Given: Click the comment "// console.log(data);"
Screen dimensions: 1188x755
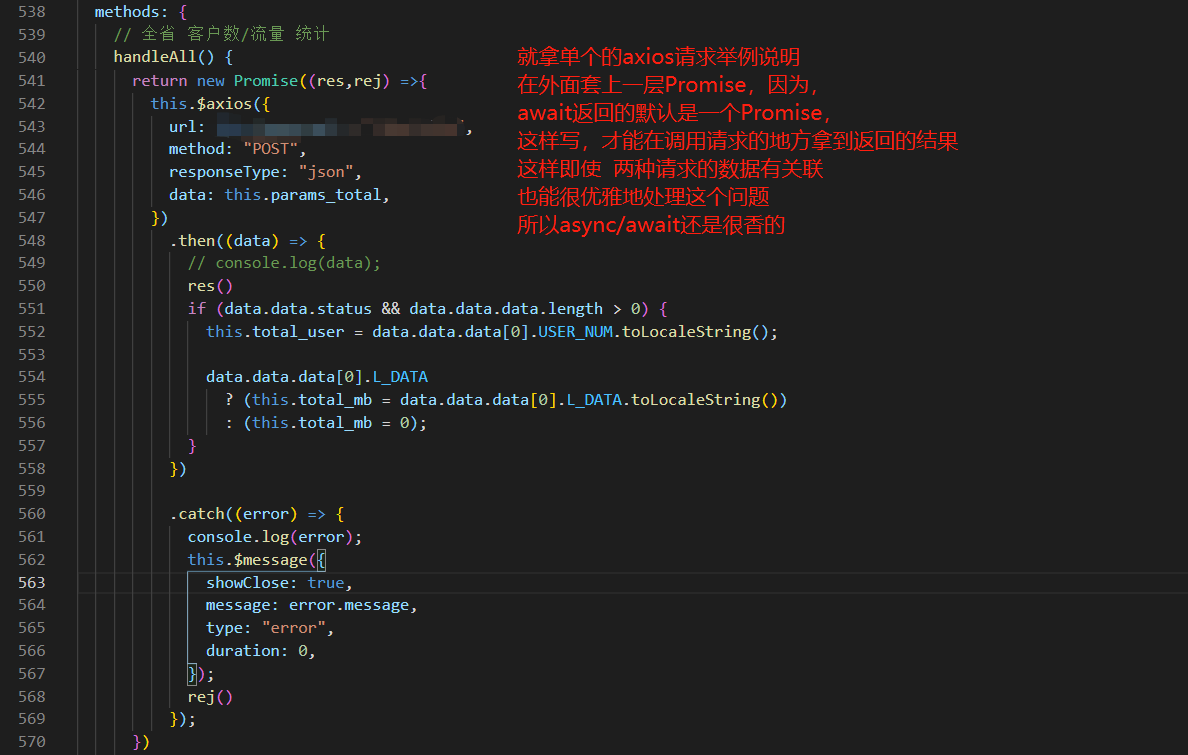Looking at the screenshot, I should tap(284, 263).
